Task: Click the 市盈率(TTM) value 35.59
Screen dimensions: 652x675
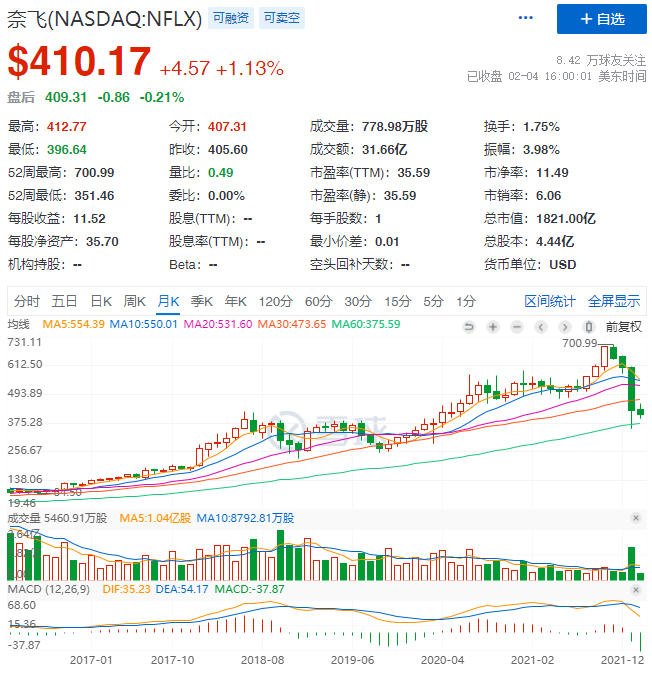Action: 414,173
